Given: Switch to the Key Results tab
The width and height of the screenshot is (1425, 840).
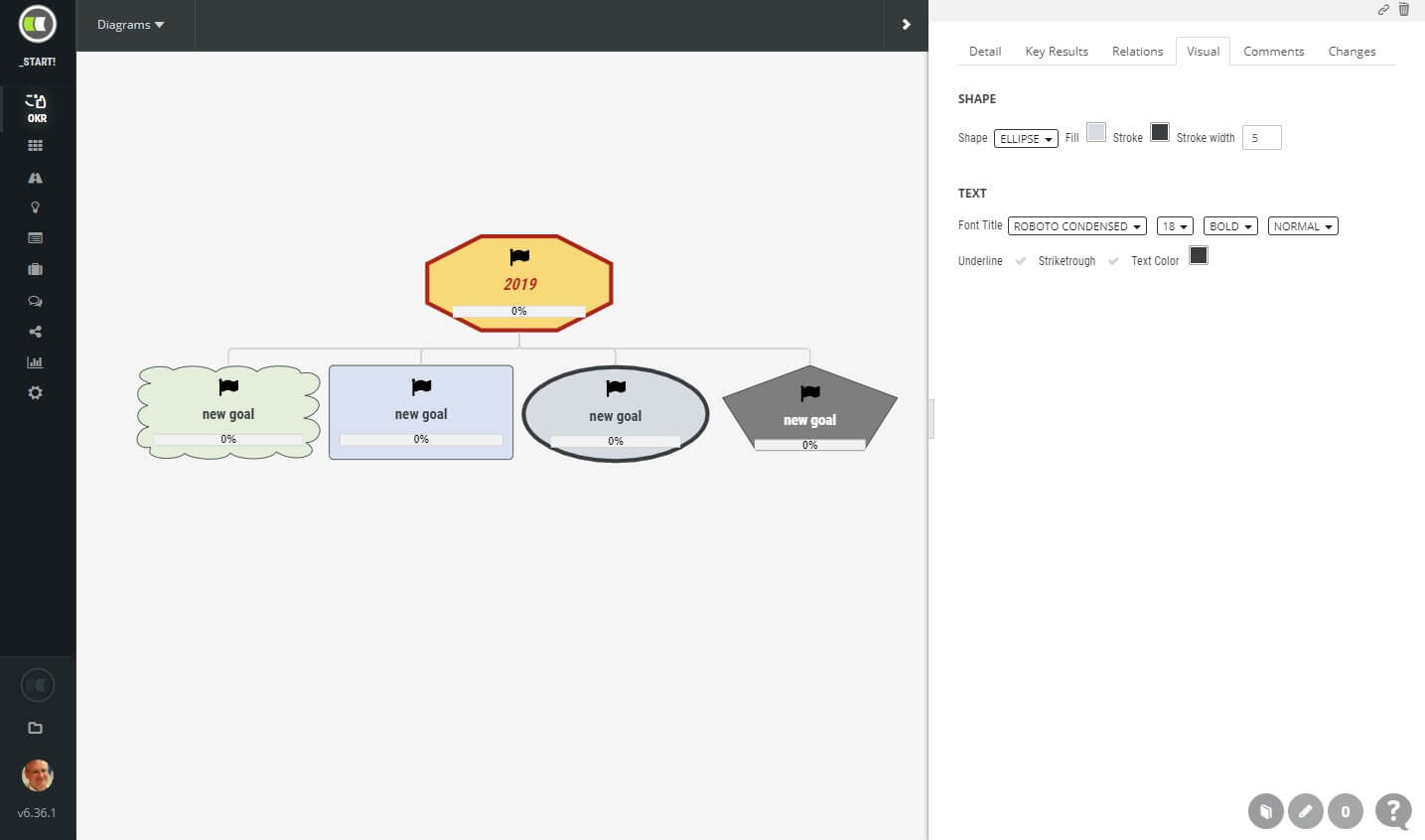Looking at the screenshot, I should [1056, 51].
